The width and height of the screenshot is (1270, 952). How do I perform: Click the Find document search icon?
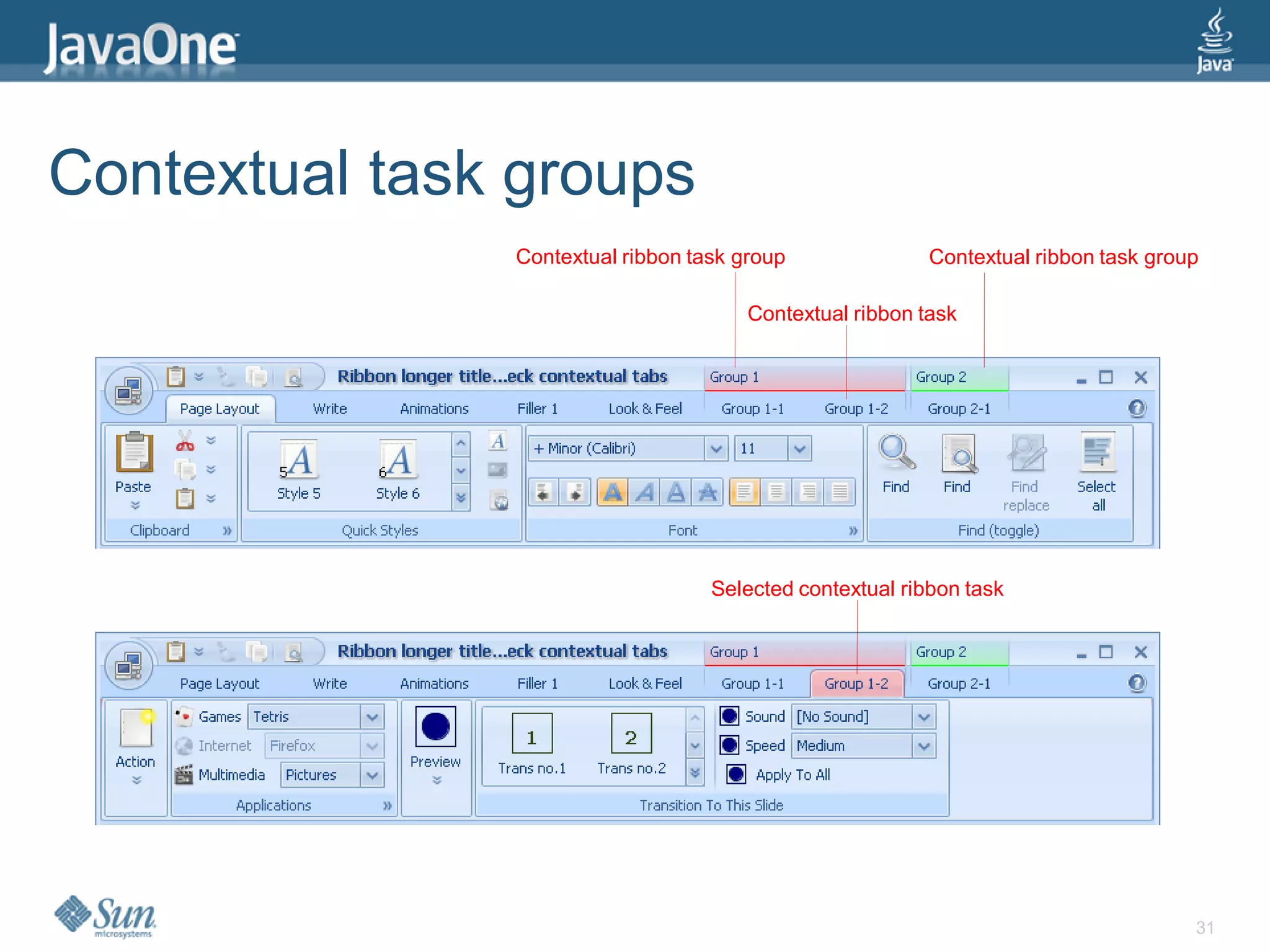coord(958,452)
